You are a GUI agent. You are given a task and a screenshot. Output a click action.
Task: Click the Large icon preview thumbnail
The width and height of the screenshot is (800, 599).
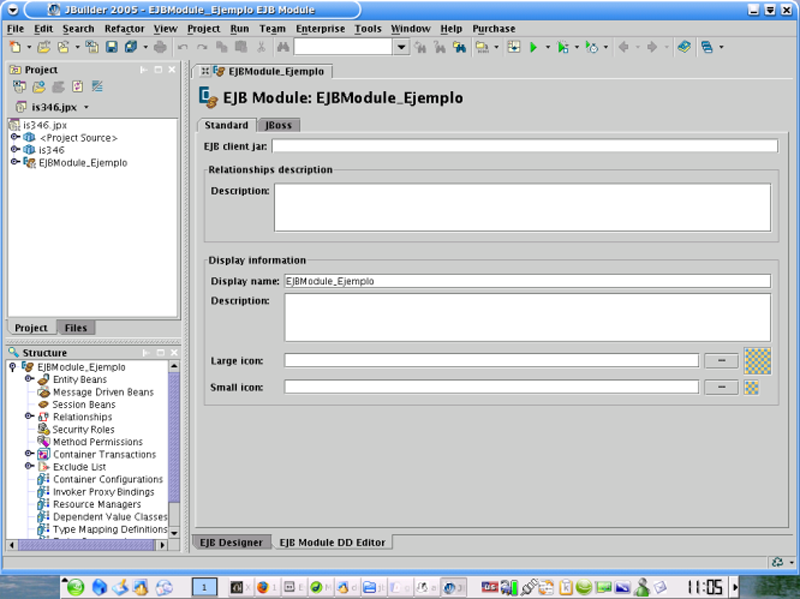click(x=756, y=360)
